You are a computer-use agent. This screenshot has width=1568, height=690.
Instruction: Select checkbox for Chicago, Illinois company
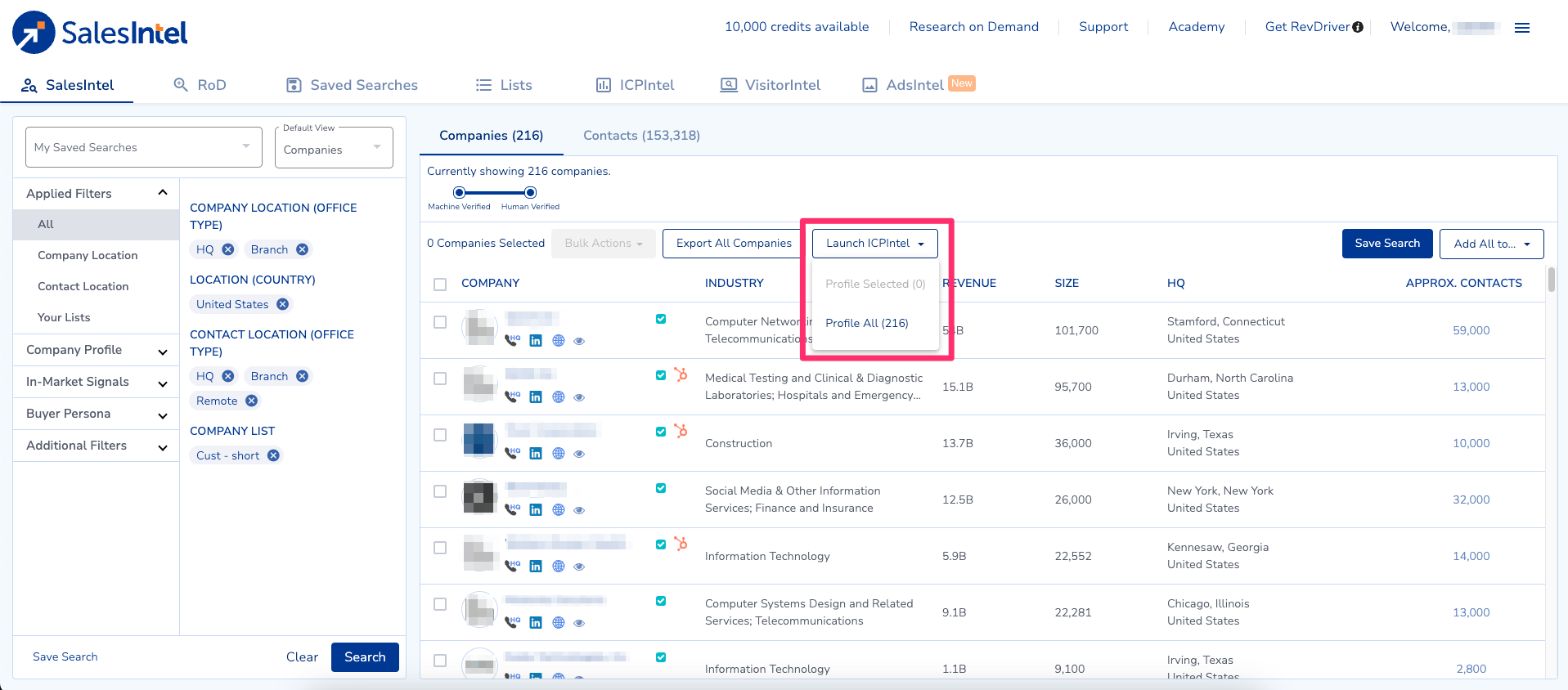pos(440,604)
